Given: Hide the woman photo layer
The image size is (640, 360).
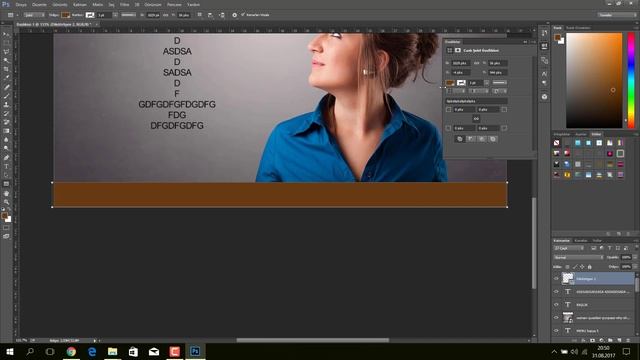Looking at the screenshot, I should 556,318.
